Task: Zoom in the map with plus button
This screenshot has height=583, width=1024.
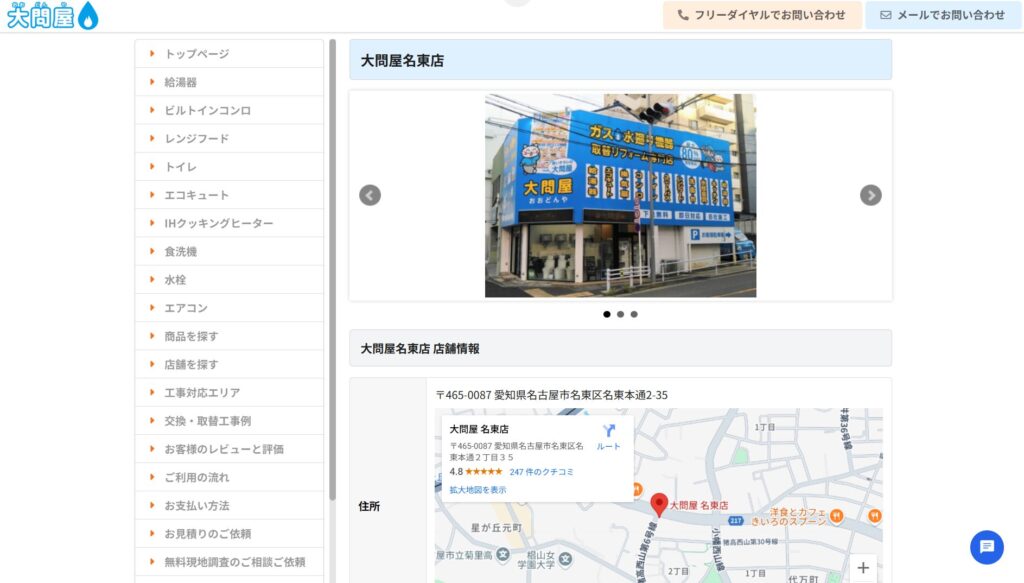Action: [863, 568]
